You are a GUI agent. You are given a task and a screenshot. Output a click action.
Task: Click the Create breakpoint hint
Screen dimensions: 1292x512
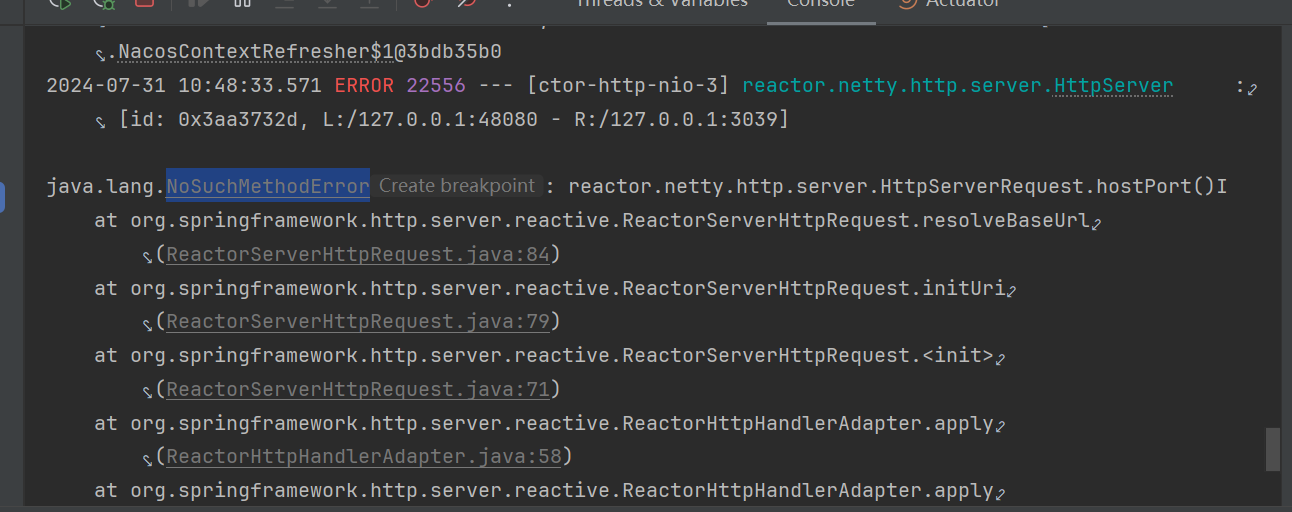pos(457,186)
